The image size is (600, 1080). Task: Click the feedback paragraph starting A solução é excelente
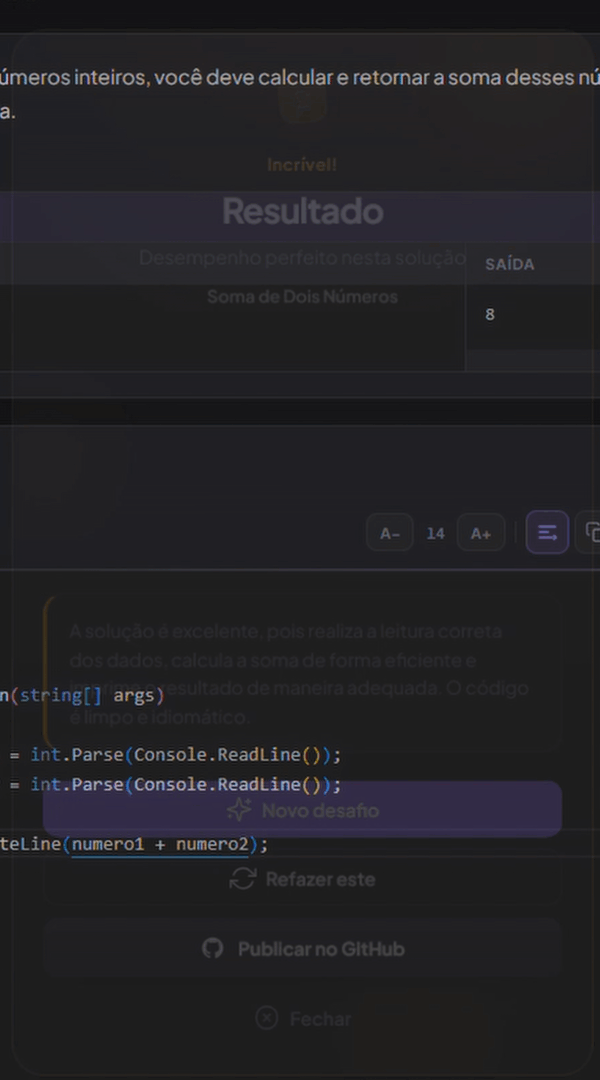click(x=299, y=674)
